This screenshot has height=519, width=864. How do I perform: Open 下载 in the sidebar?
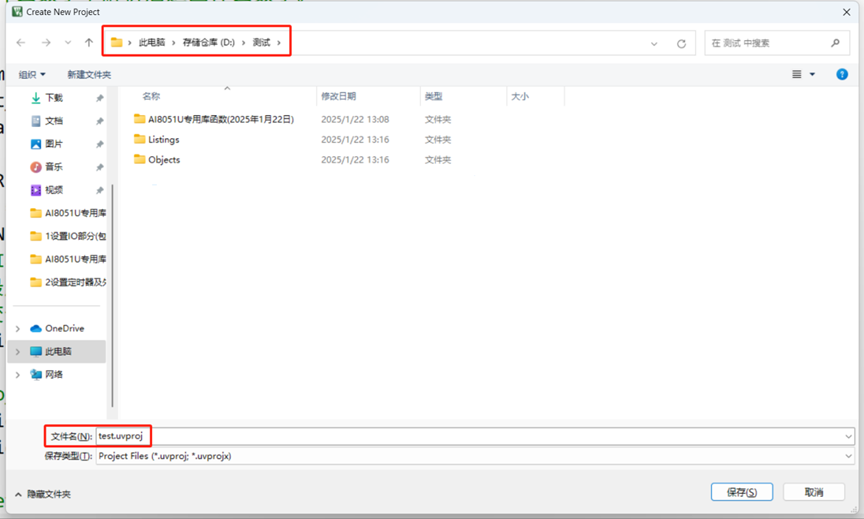coord(53,98)
